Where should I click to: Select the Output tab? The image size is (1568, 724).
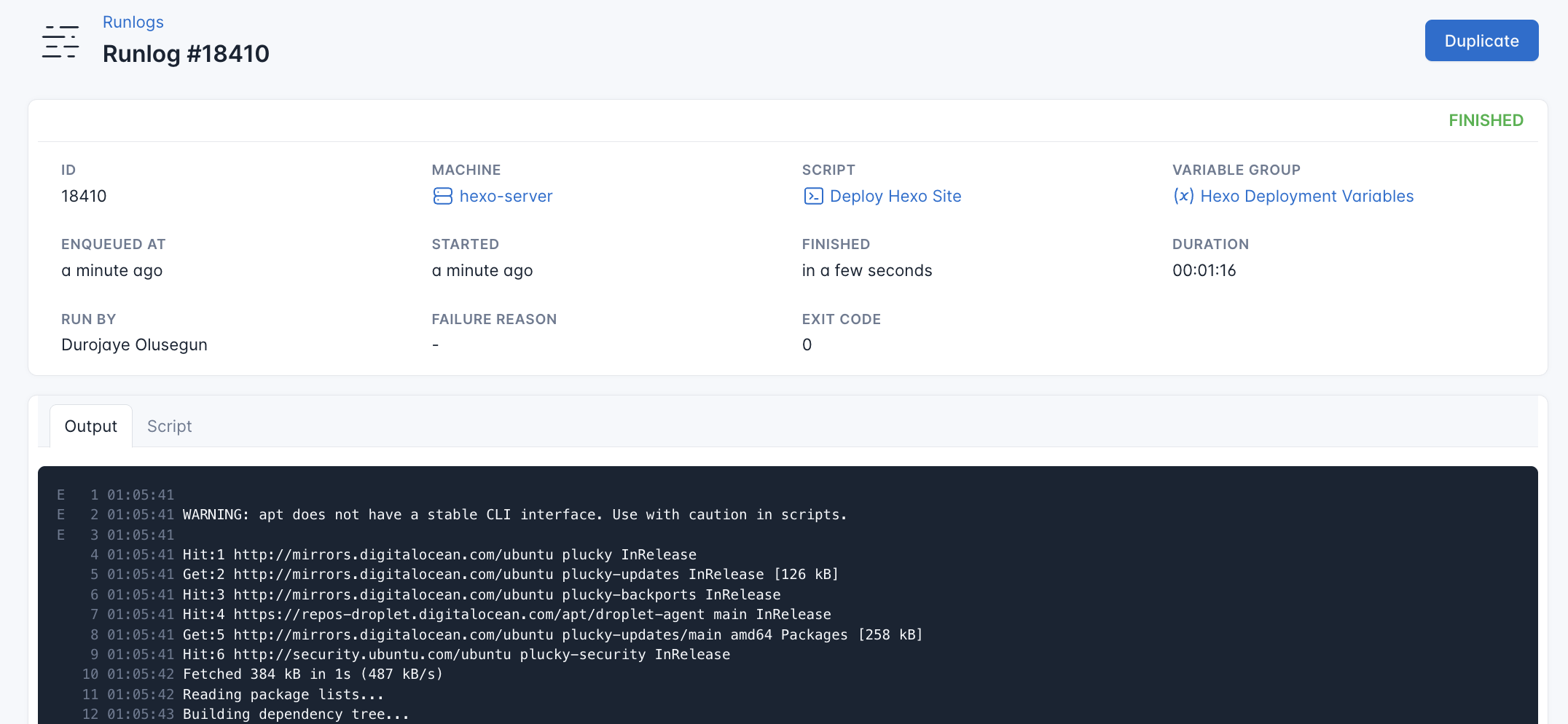tap(90, 425)
